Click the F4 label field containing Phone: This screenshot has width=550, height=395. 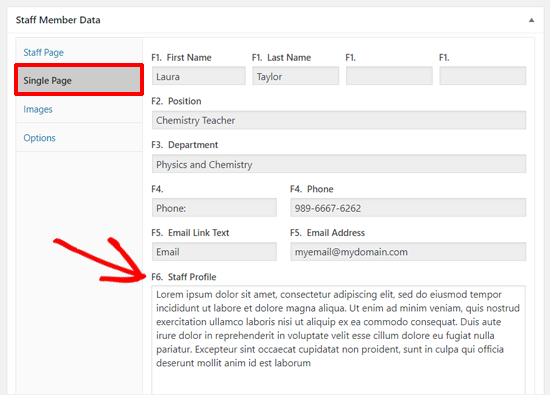214,208
